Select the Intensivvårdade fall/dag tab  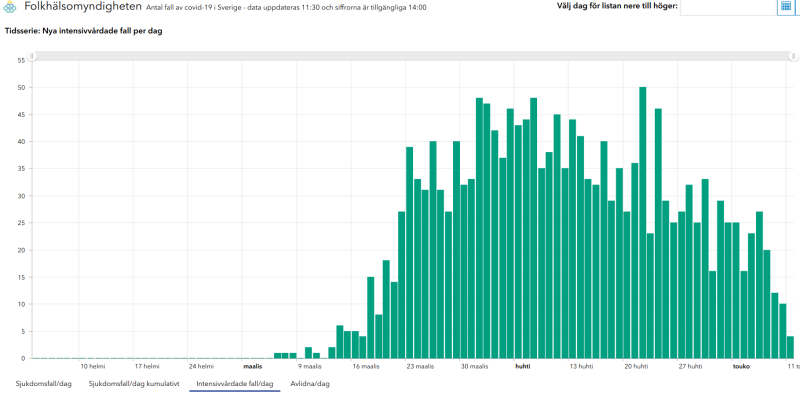pos(235,384)
